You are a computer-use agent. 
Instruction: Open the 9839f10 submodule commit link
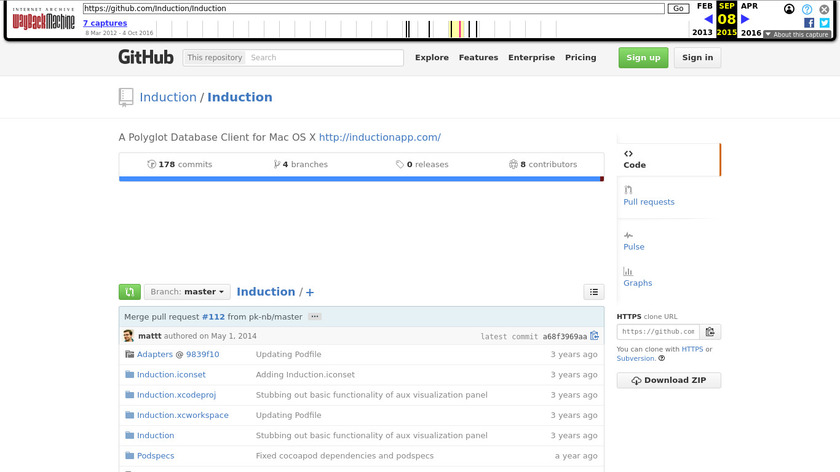point(202,354)
